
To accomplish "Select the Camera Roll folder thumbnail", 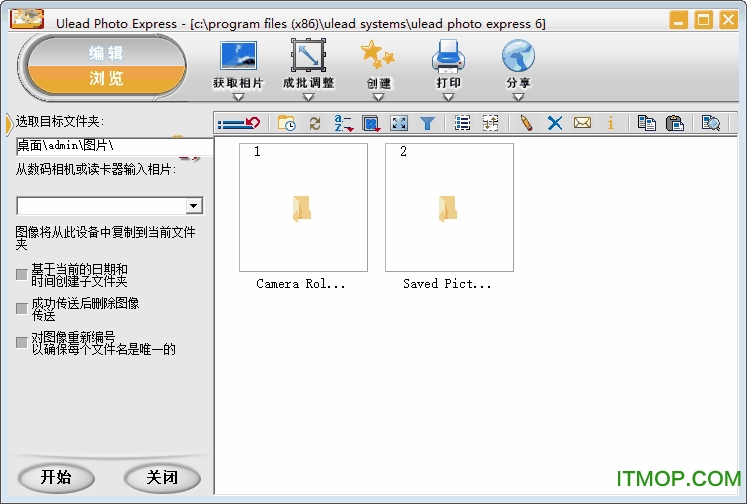I will [x=303, y=208].
